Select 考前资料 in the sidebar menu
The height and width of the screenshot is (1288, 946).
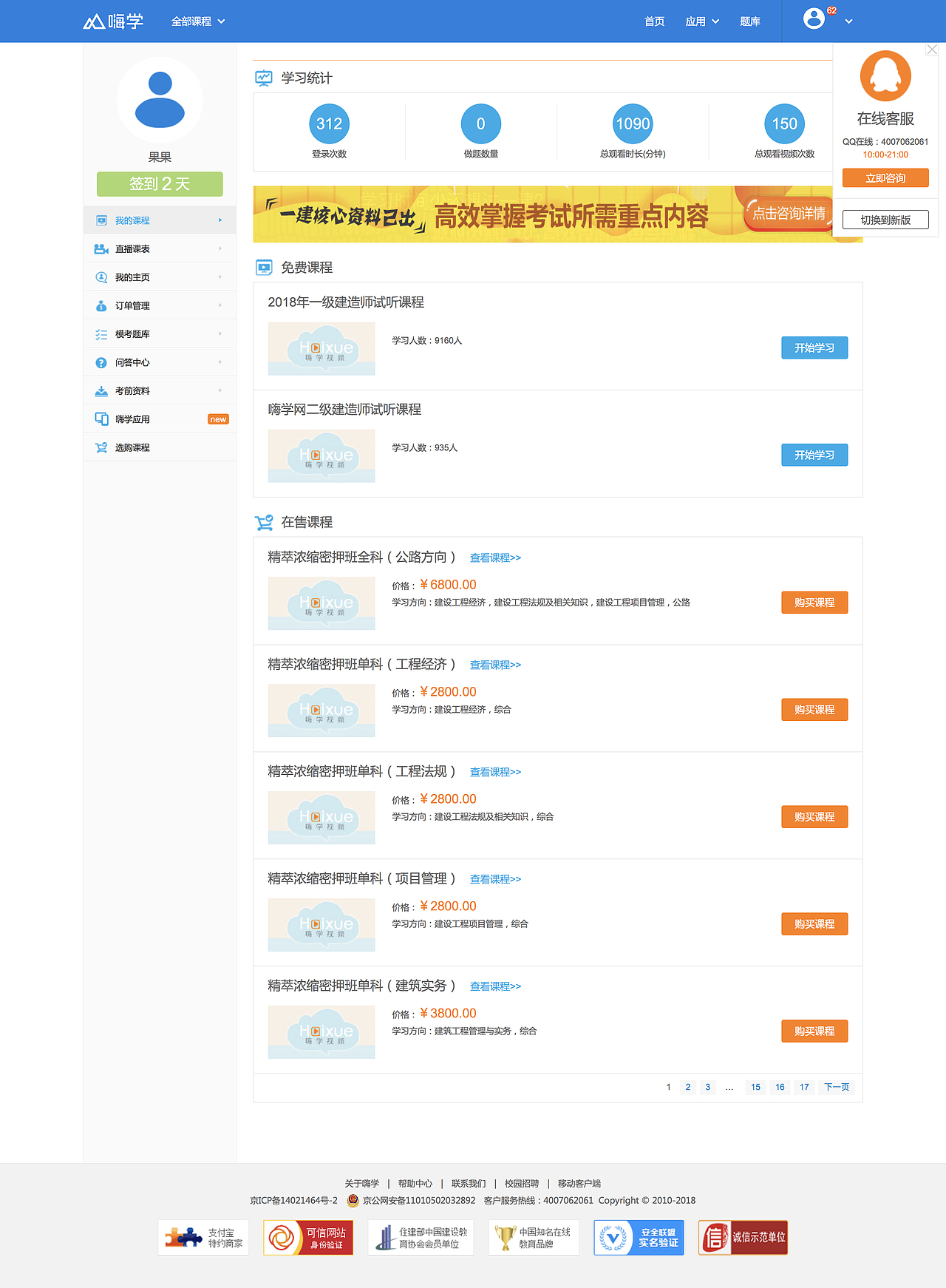[160, 390]
